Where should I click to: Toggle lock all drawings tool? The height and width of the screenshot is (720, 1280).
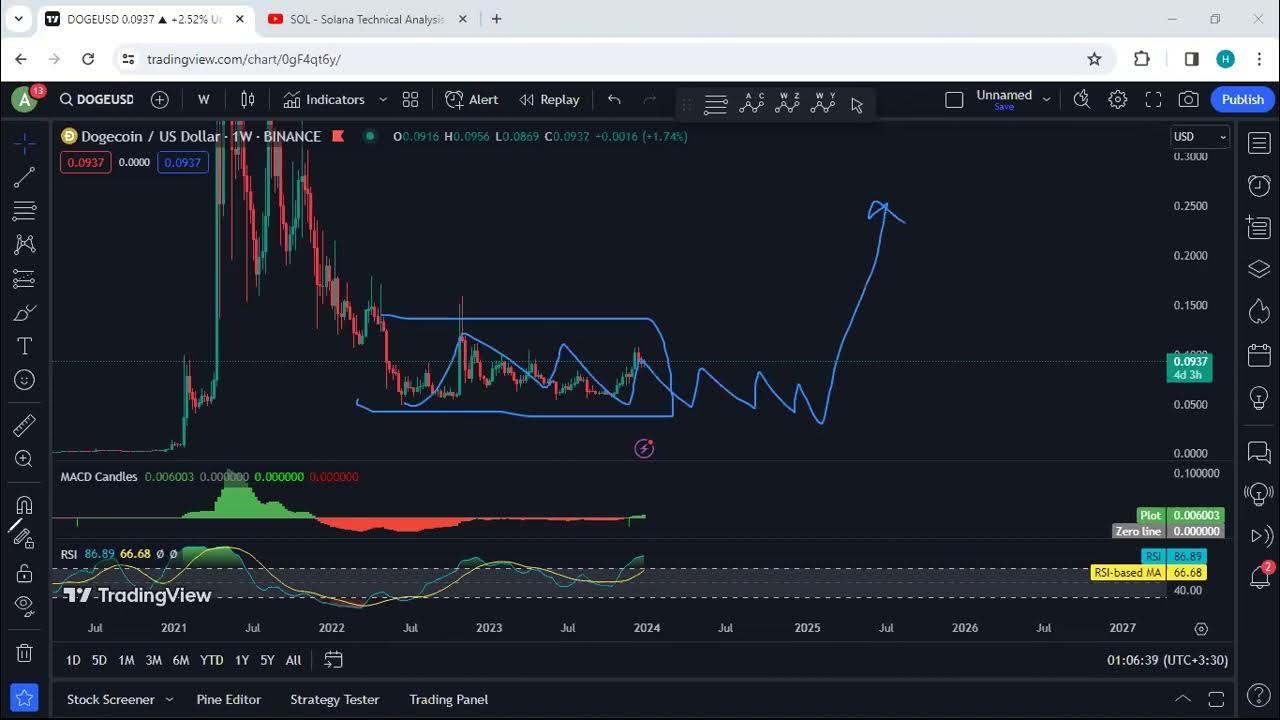coord(24,573)
